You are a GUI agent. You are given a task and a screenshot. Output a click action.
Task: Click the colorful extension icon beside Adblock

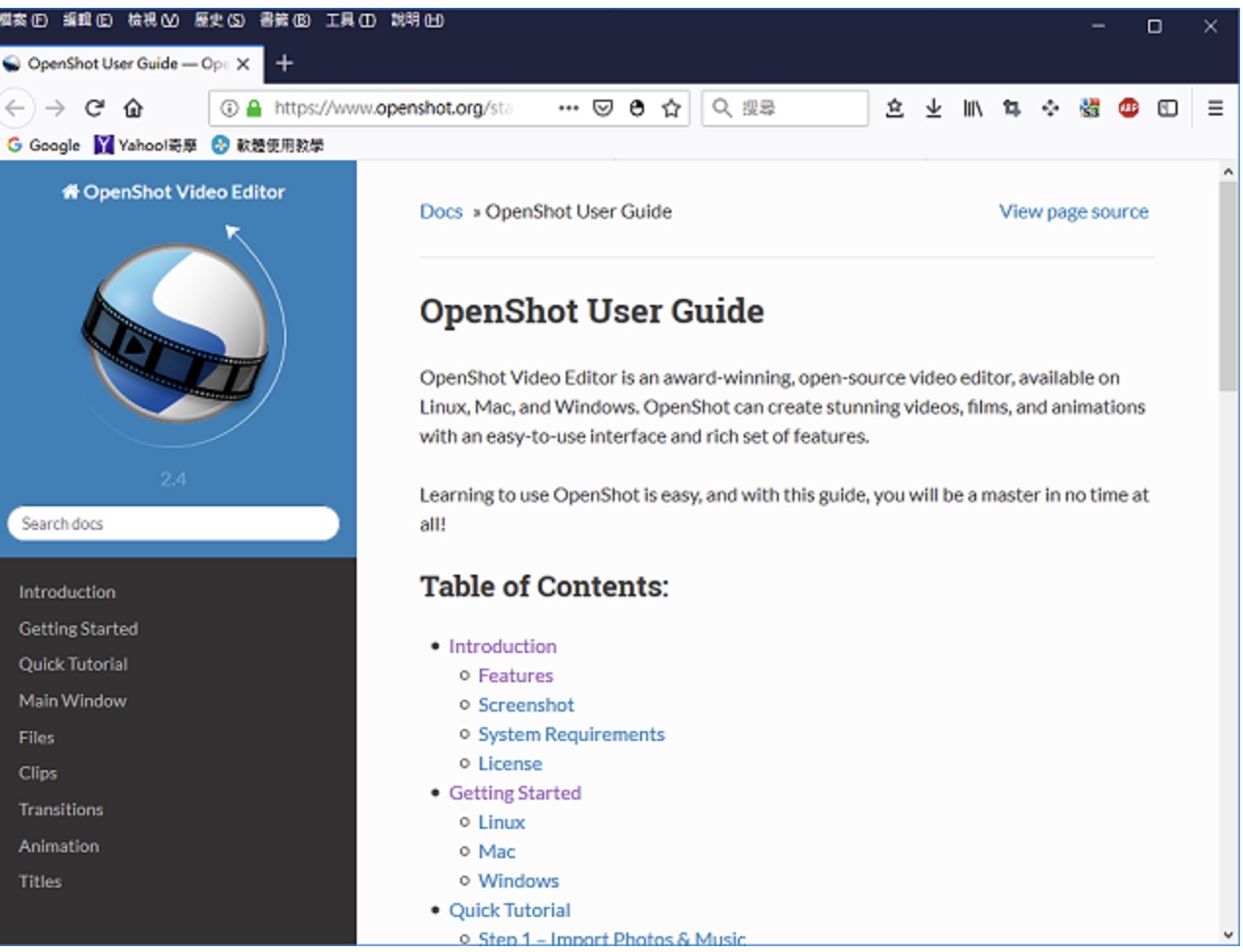[x=1090, y=108]
